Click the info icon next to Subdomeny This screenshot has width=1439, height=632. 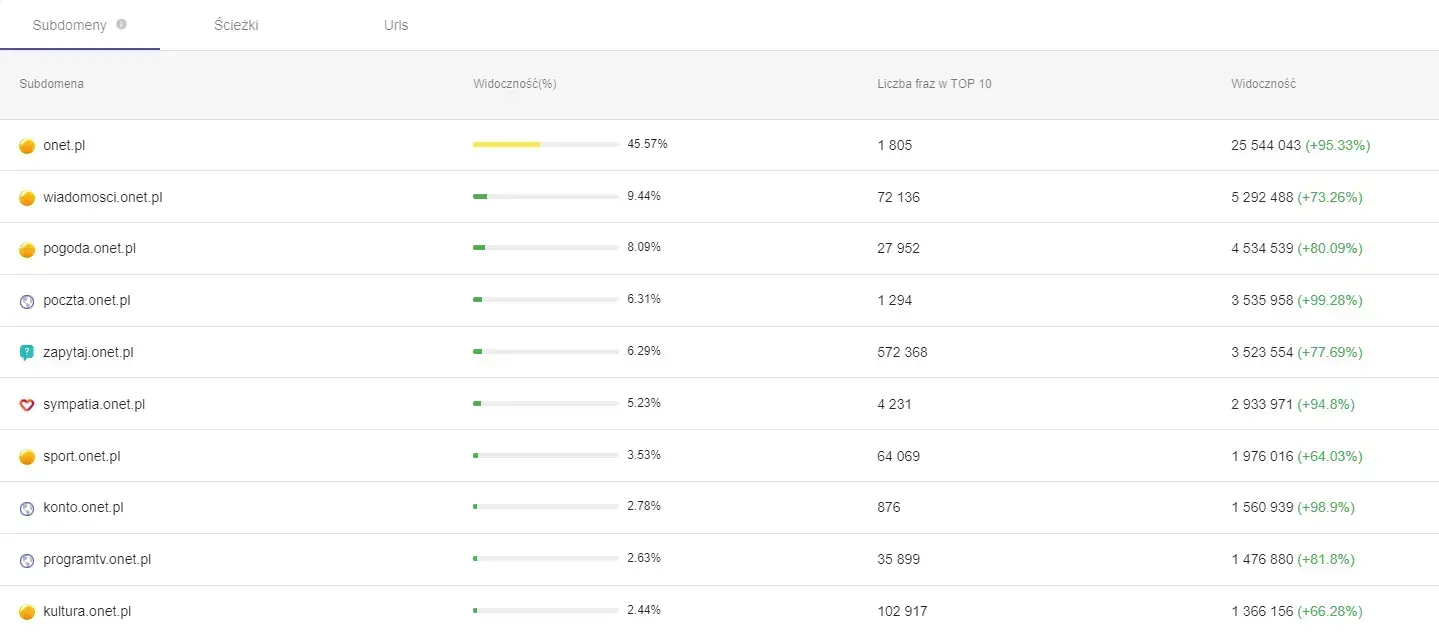(x=122, y=25)
